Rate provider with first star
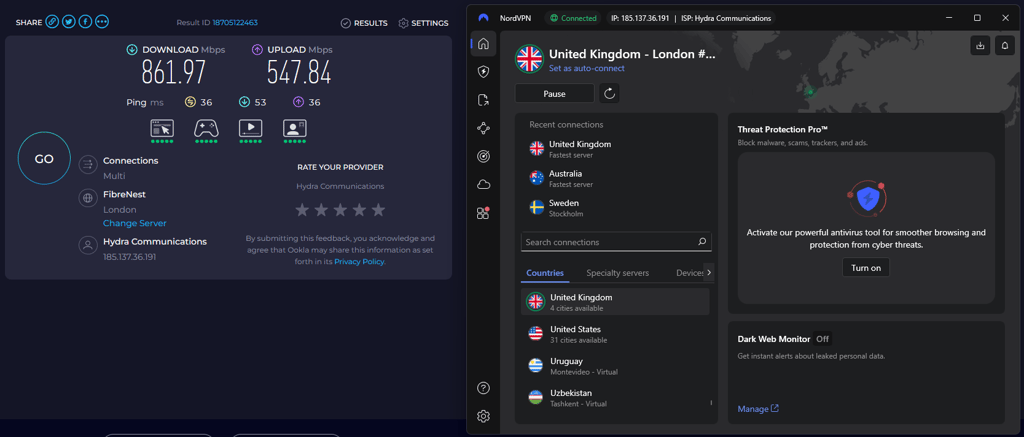The height and width of the screenshot is (437, 1024). (x=302, y=210)
